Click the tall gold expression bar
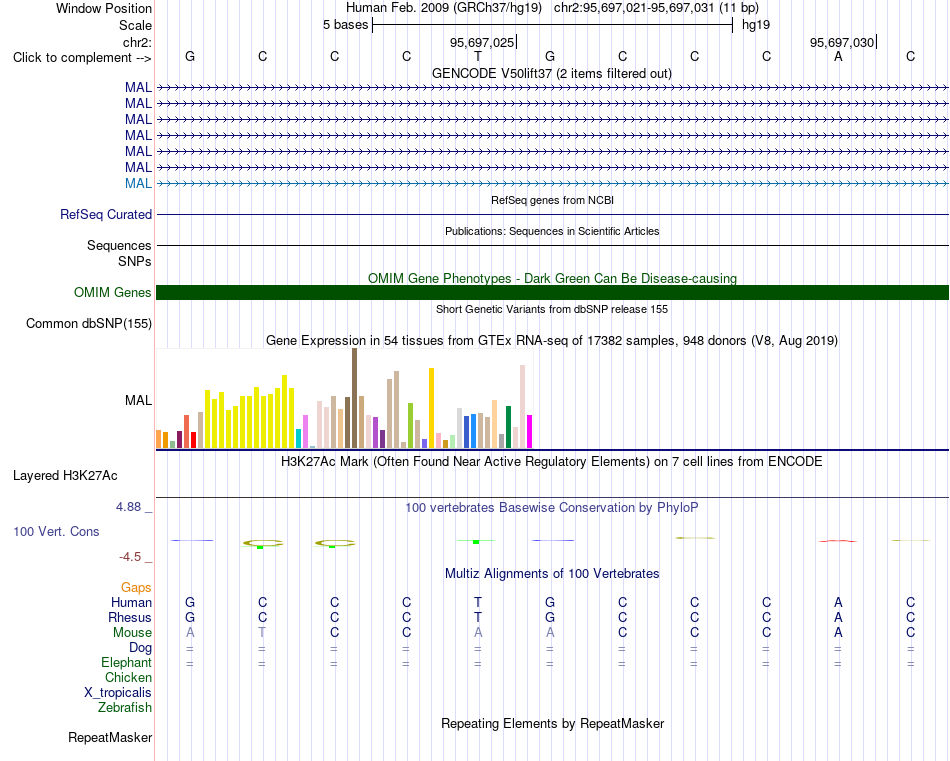 (431, 408)
